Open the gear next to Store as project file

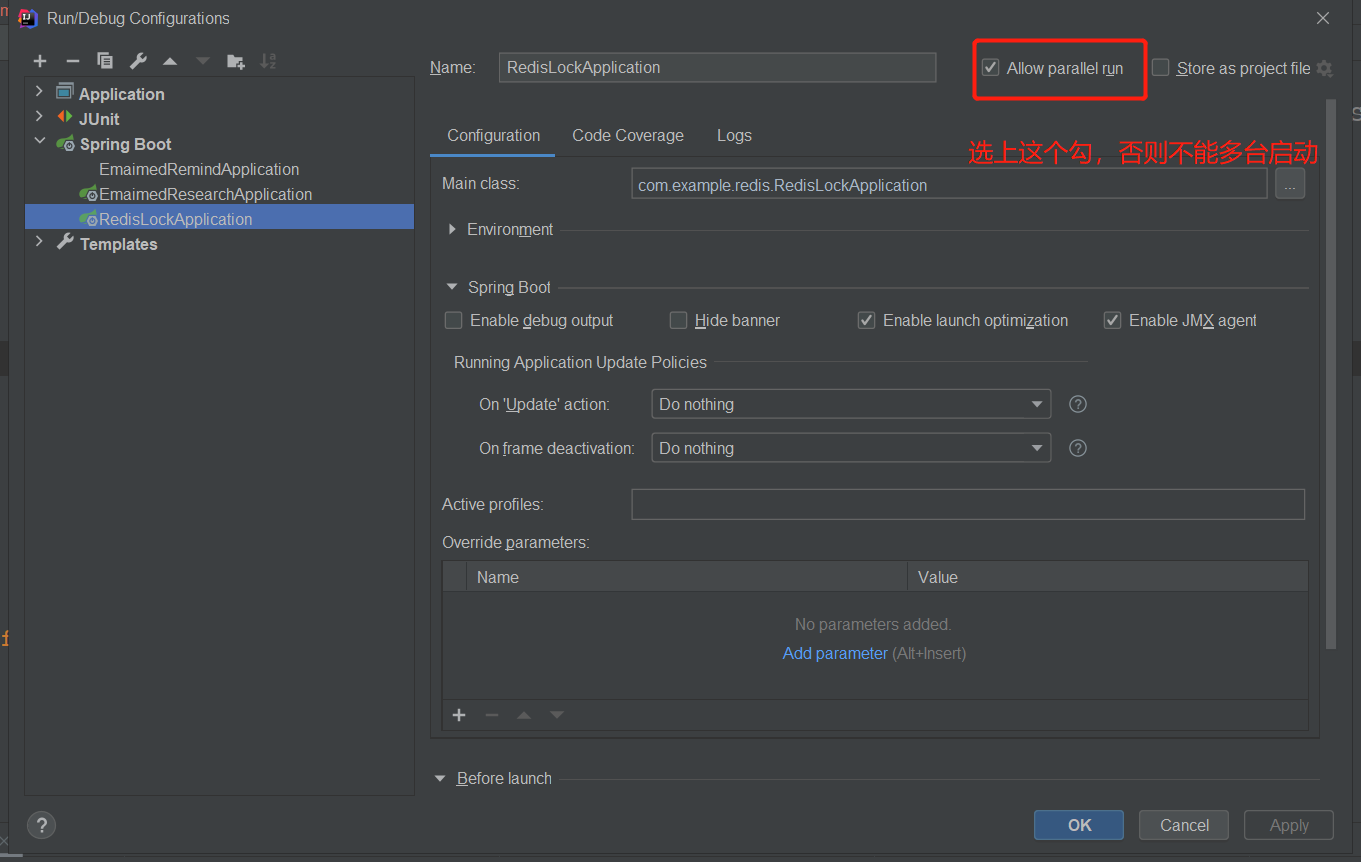1325,68
